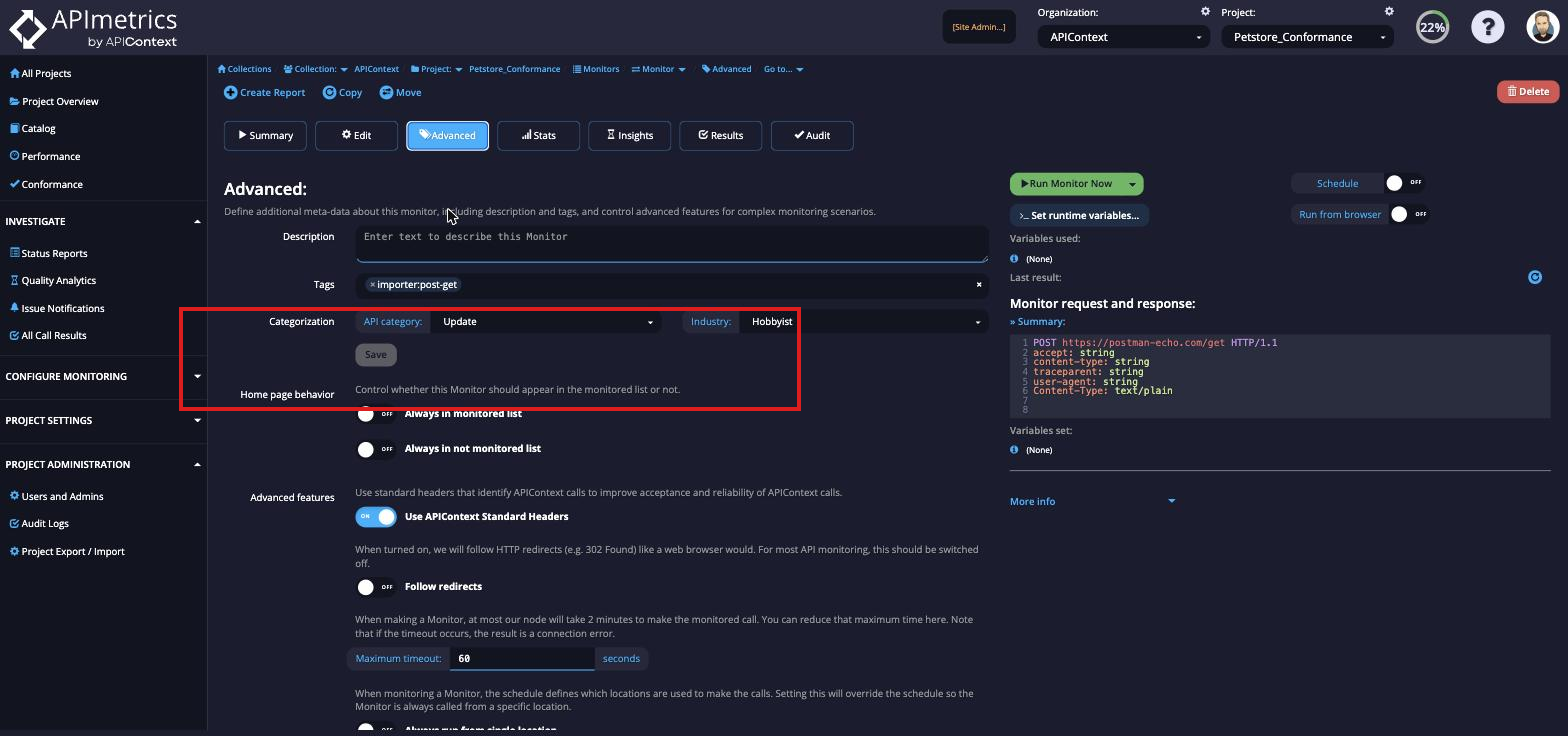This screenshot has width=1568, height=736.
Task: Open Run Monitor Now dropdown arrow
Action: click(1132, 184)
